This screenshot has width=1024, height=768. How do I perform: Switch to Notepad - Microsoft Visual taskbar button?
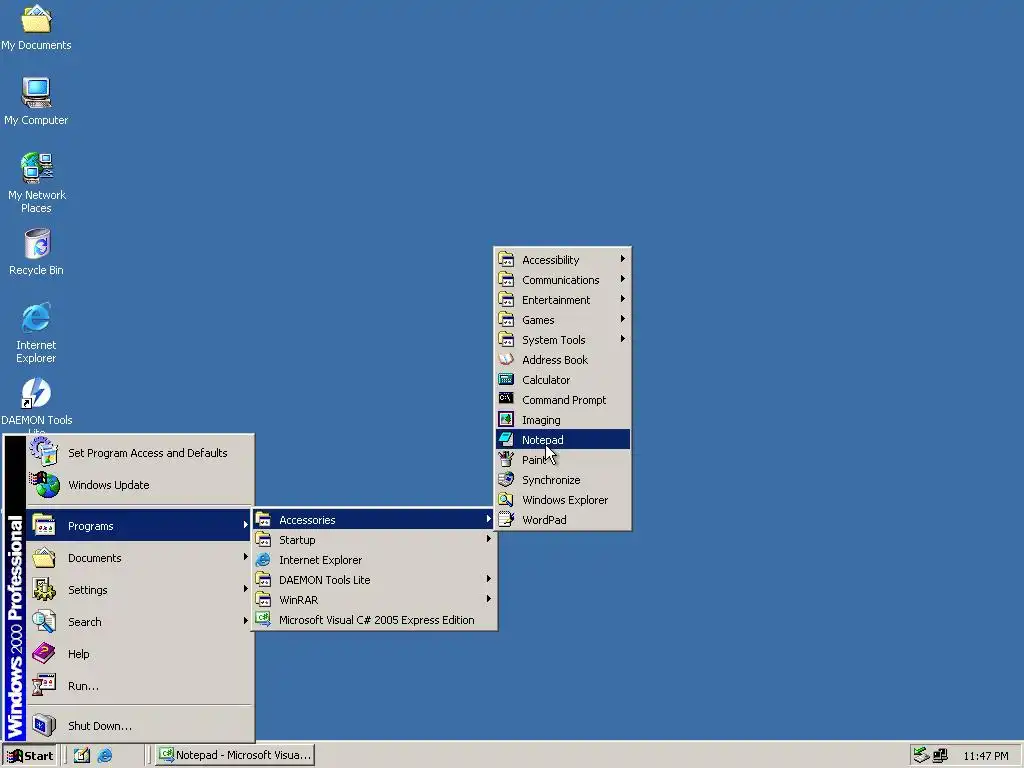point(234,755)
